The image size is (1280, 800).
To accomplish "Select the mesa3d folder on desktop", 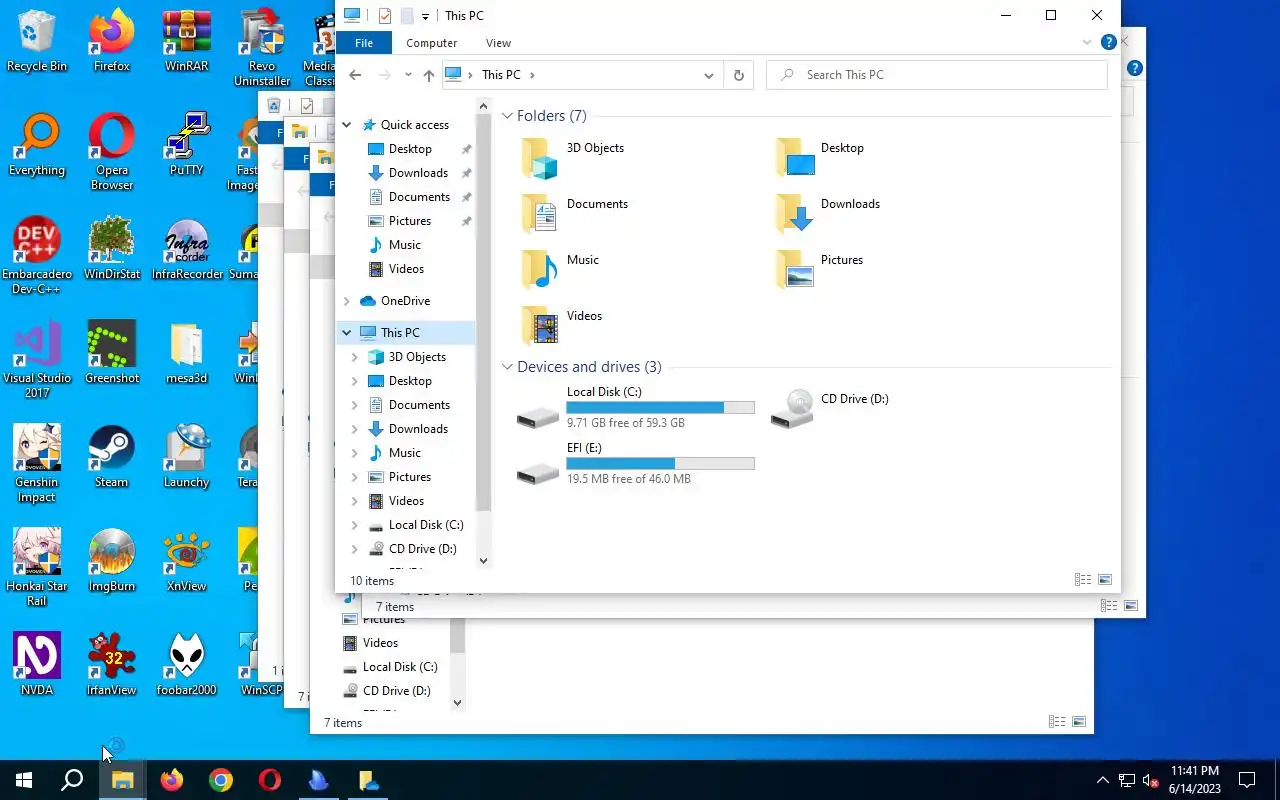I will [x=187, y=354].
